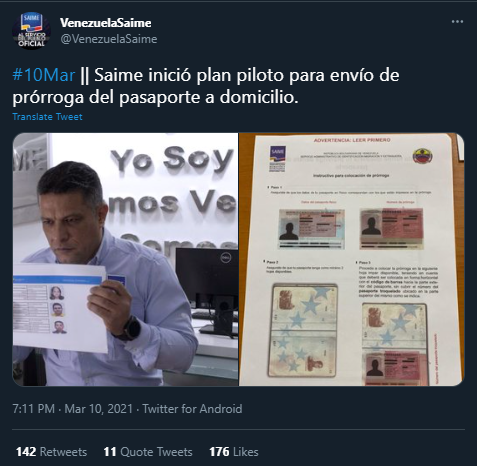View the 142 Retweets list

tap(51, 452)
